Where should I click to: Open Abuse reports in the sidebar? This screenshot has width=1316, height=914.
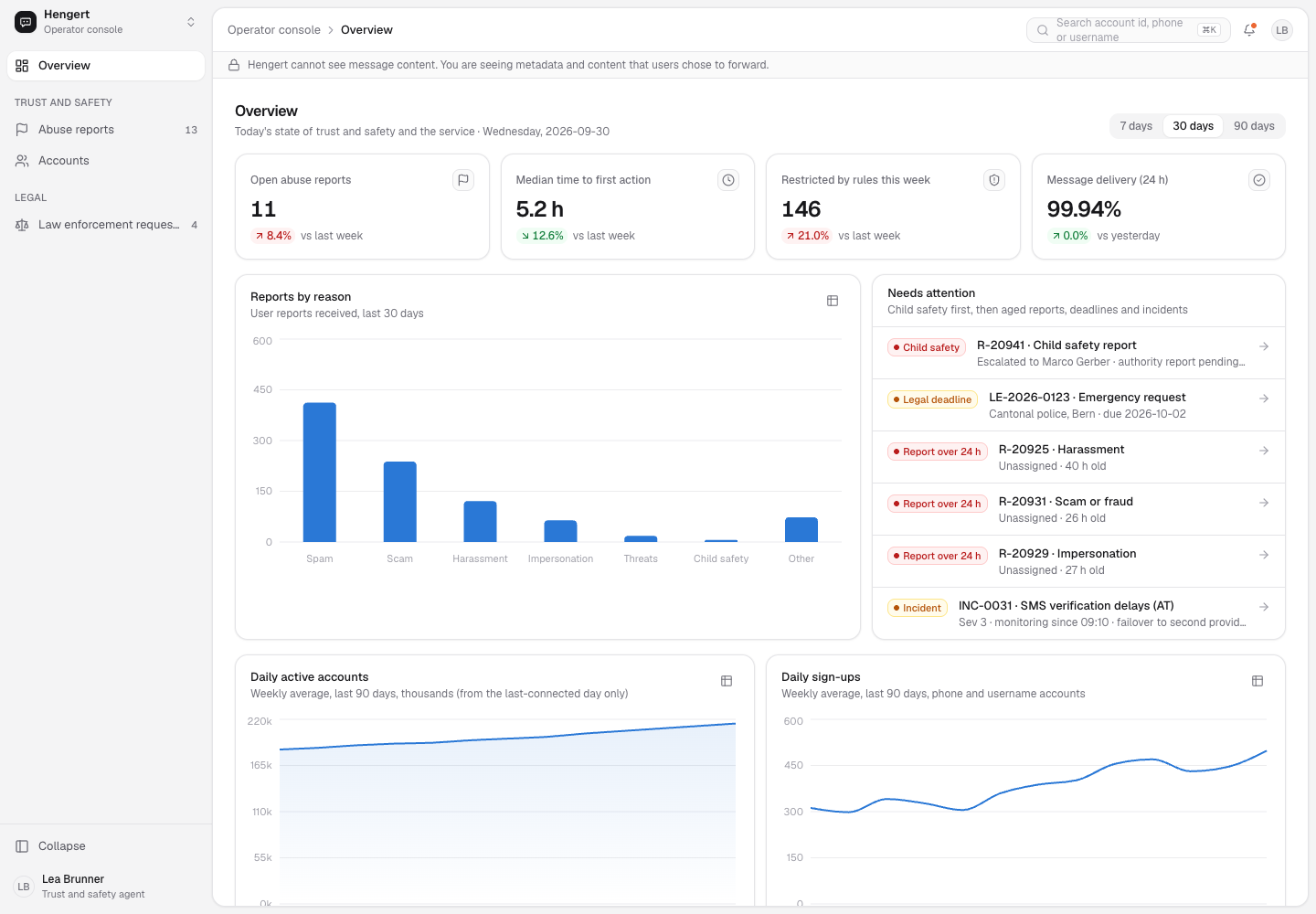[106, 130]
